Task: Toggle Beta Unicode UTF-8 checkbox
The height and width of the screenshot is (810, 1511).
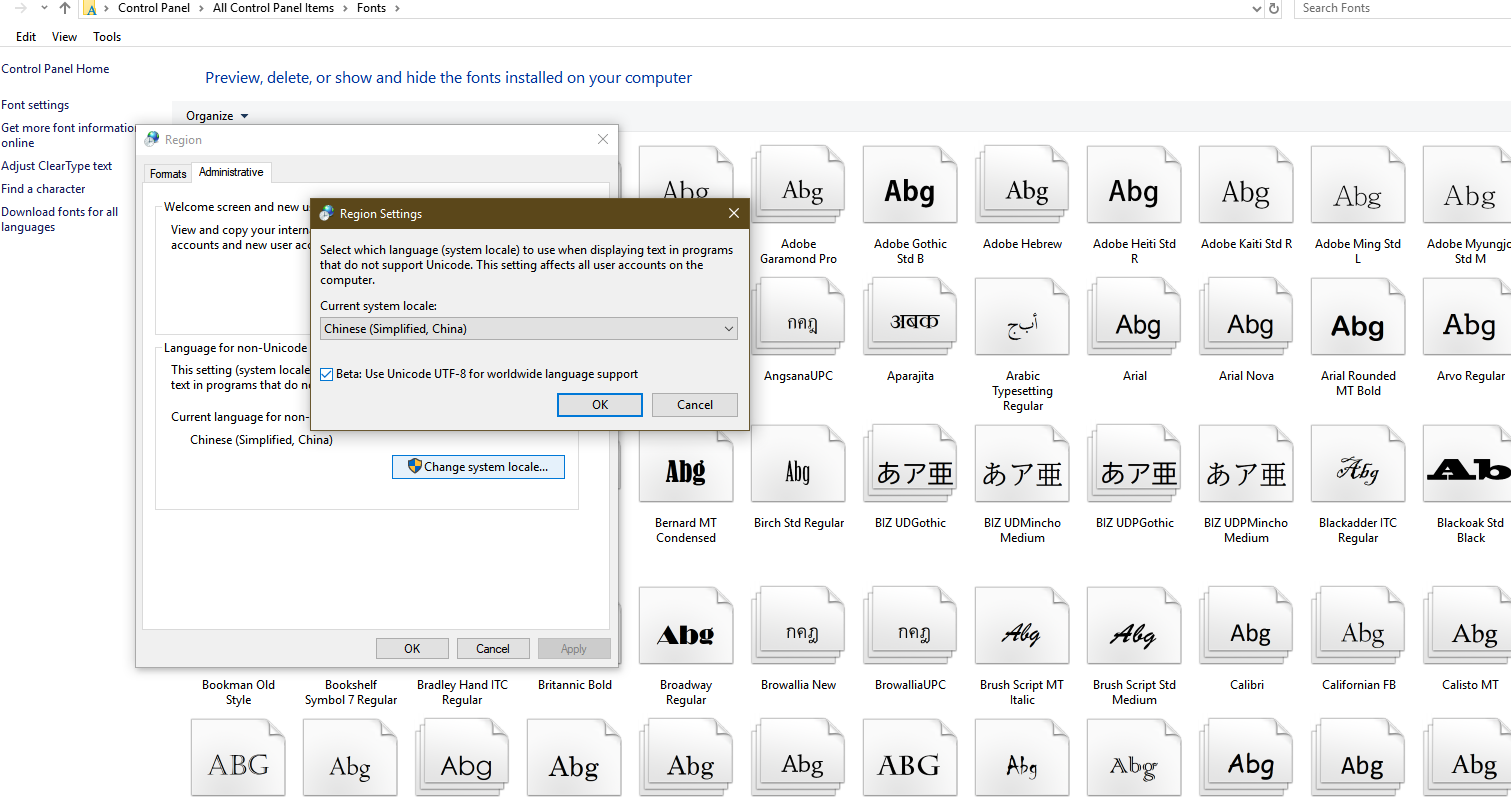Action: click(327, 374)
